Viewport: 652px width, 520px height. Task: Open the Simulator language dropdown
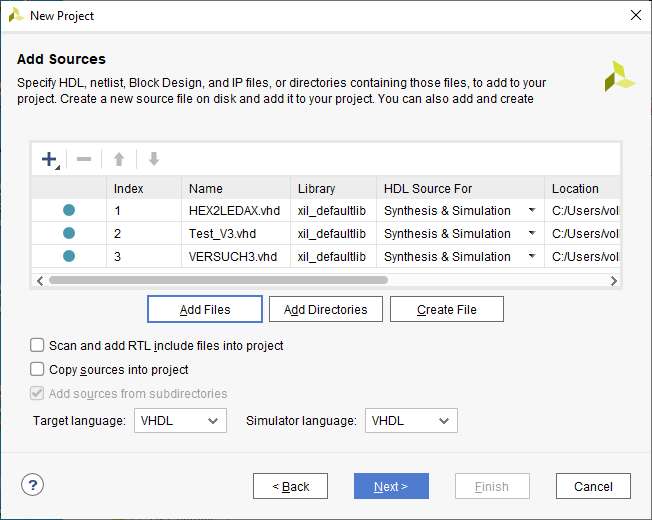tap(411, 421)
